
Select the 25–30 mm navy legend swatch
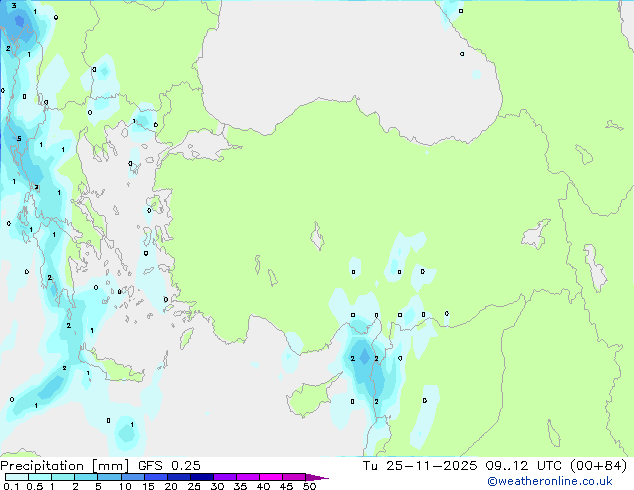[x=202, y=477]
